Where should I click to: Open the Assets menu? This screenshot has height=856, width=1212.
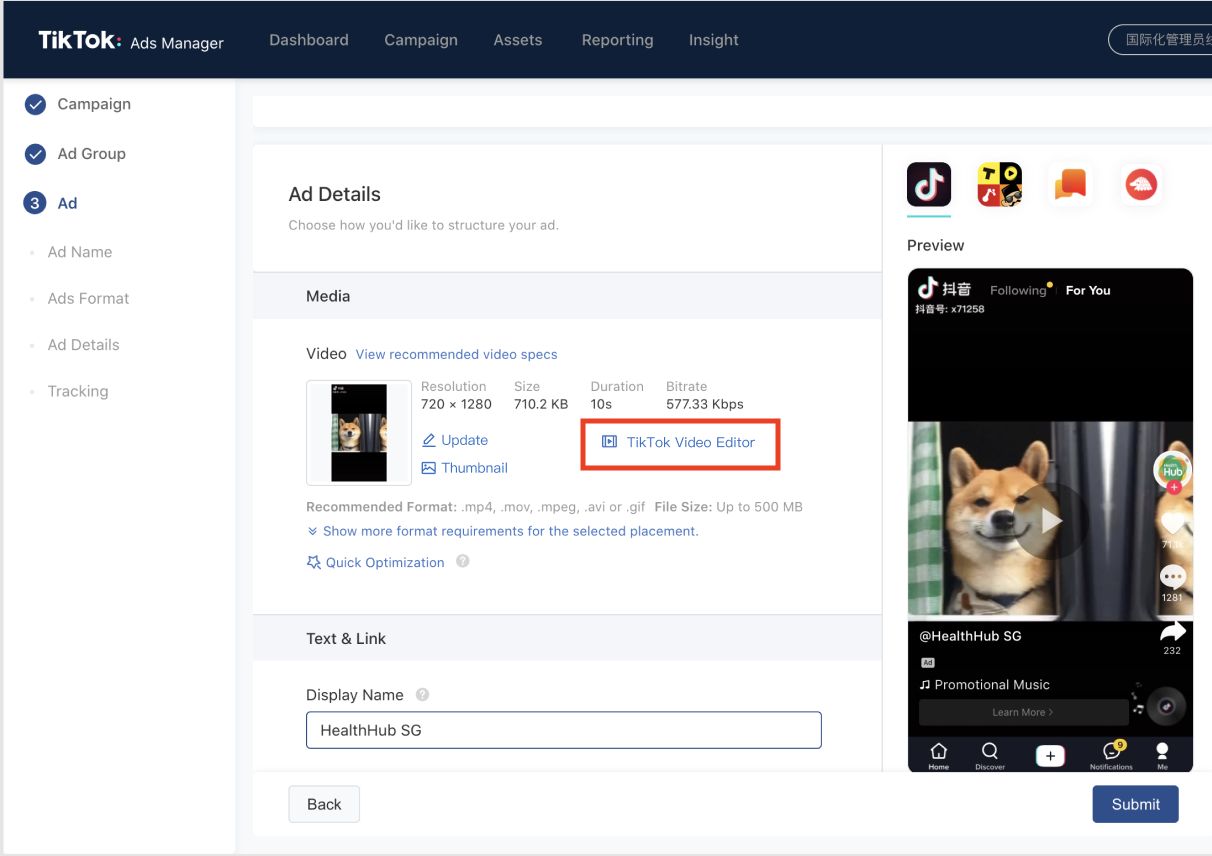(518, 40)
